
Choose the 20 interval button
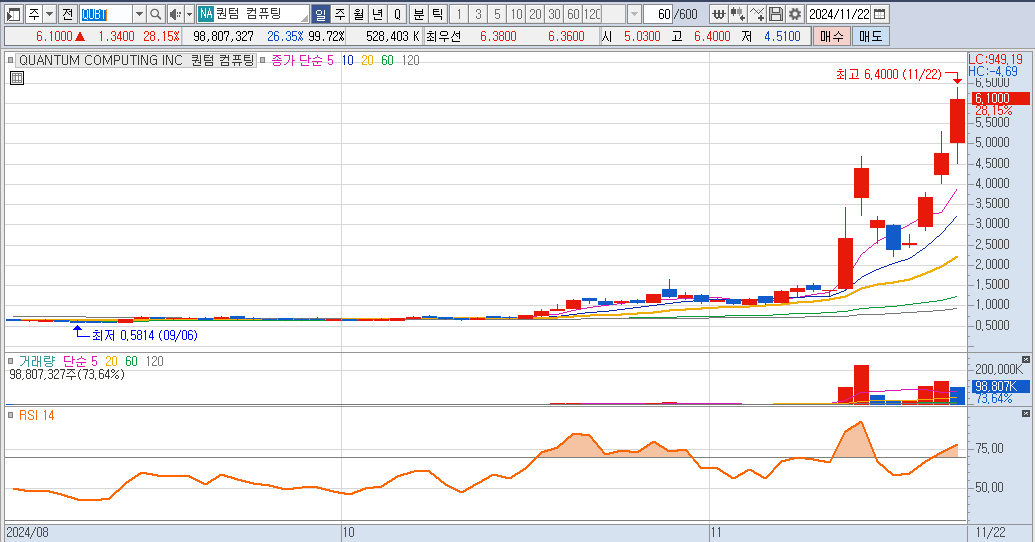point(535,14)
